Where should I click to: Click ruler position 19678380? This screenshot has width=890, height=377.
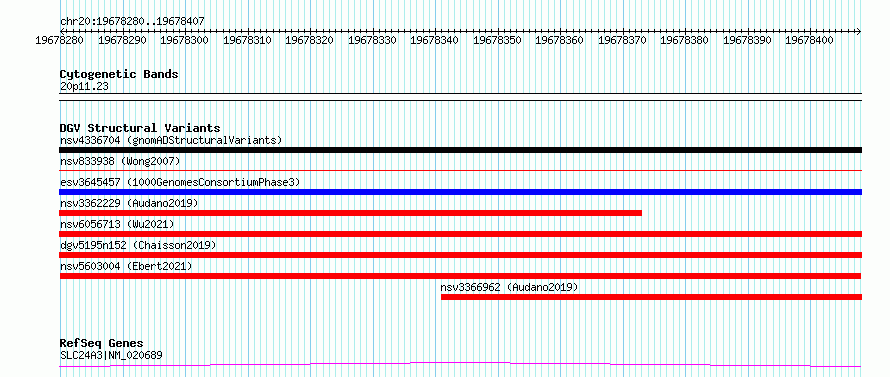[x=685, y=40]
